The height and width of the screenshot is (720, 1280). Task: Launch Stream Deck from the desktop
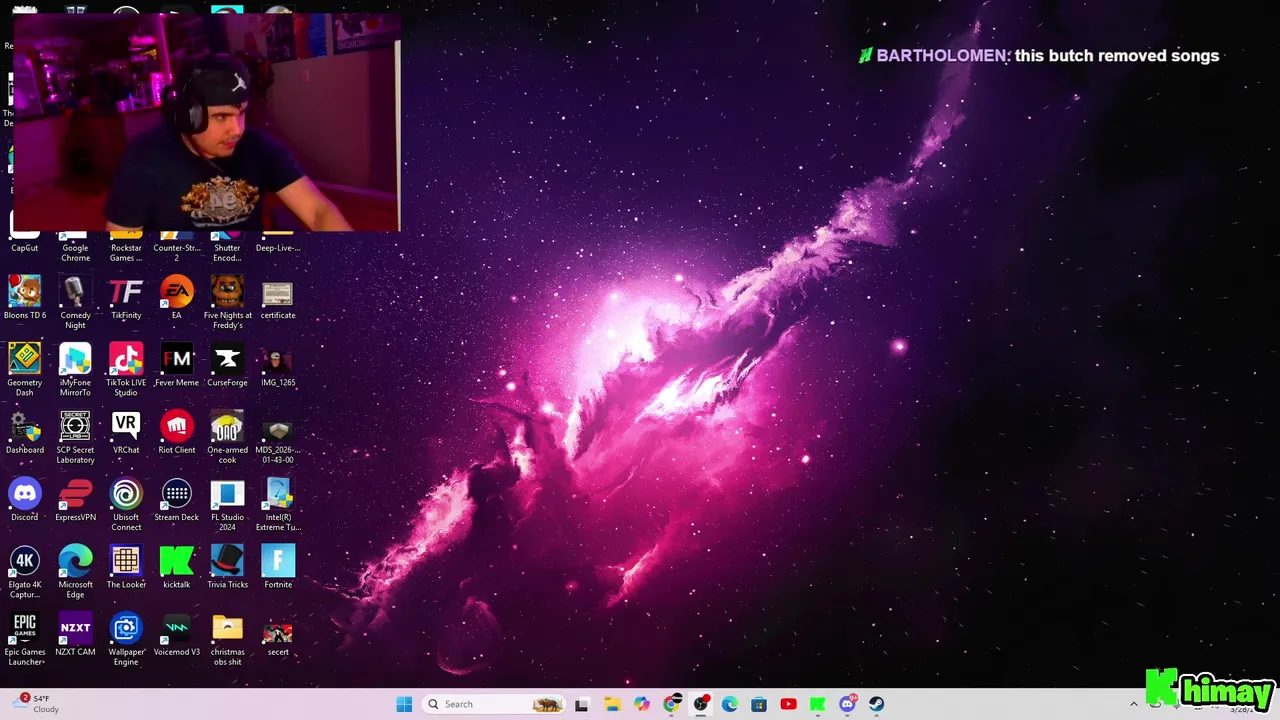click(x=177, y=500)
